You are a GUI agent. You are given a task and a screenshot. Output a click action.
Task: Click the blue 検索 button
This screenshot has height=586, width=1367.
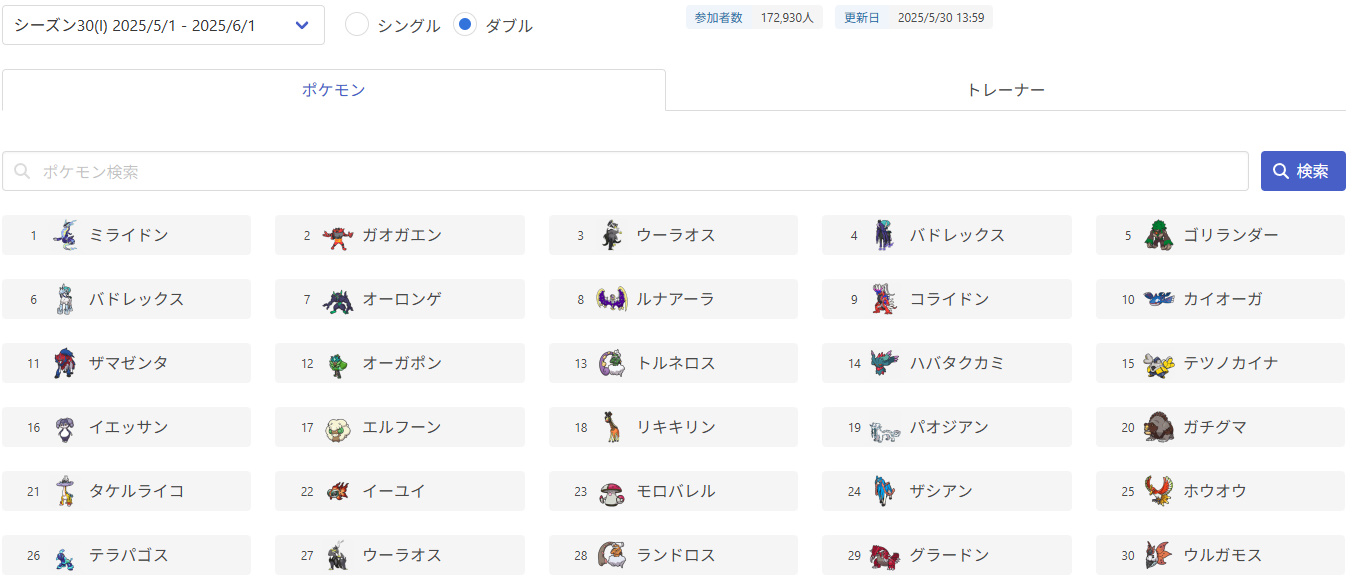point(1303,171)
